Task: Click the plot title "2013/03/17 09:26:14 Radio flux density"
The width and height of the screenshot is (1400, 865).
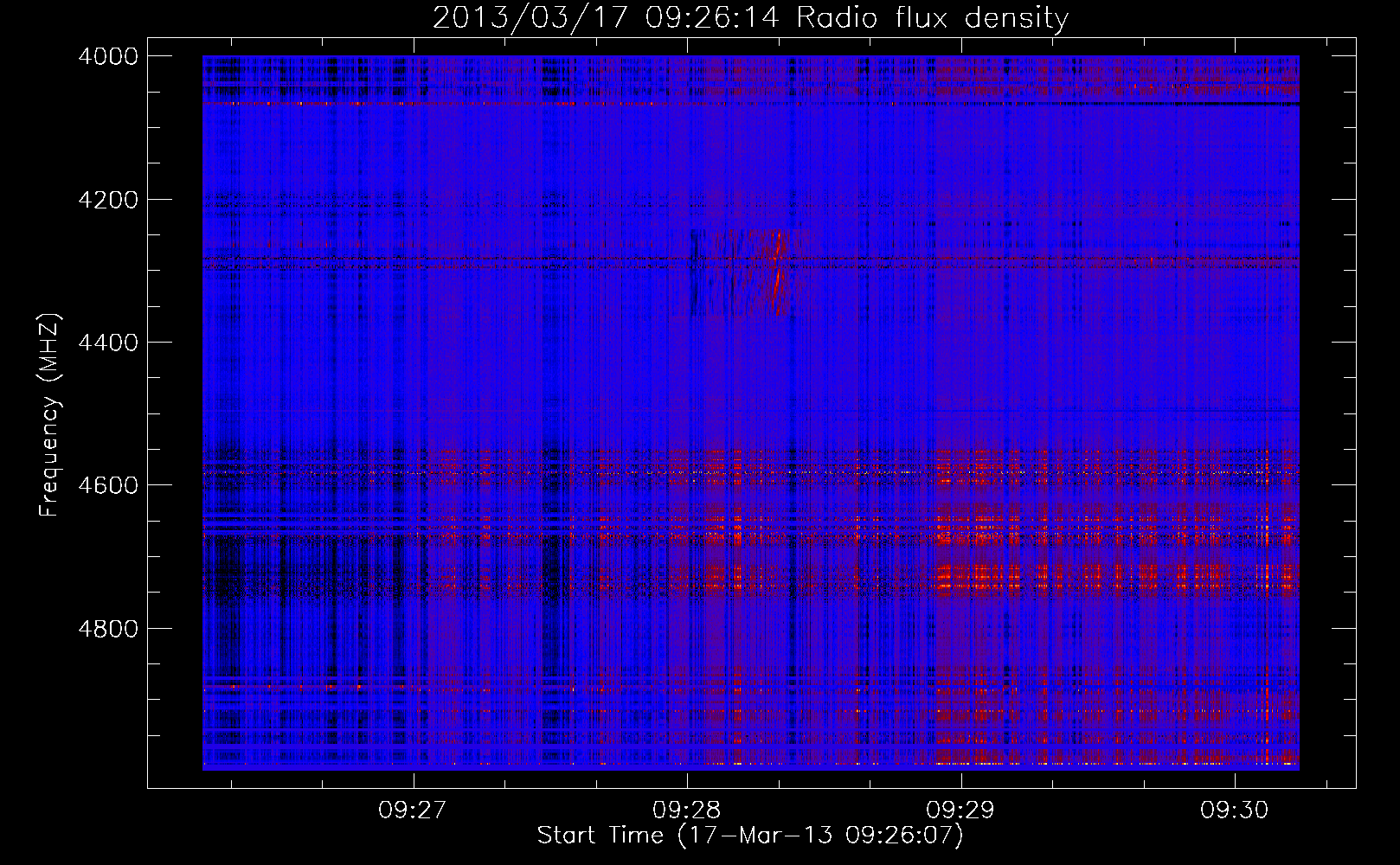Action: [x=750, y=18]
